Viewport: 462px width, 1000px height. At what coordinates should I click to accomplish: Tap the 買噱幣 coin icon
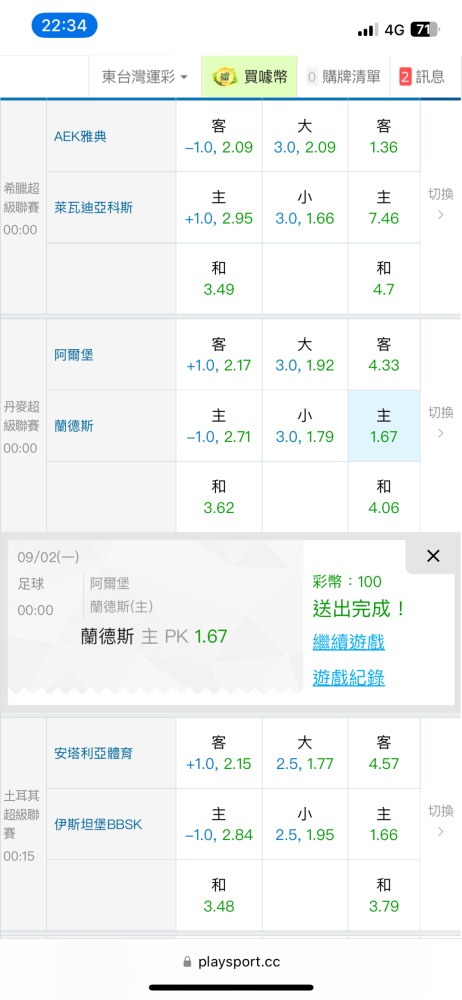coord(223,77)
